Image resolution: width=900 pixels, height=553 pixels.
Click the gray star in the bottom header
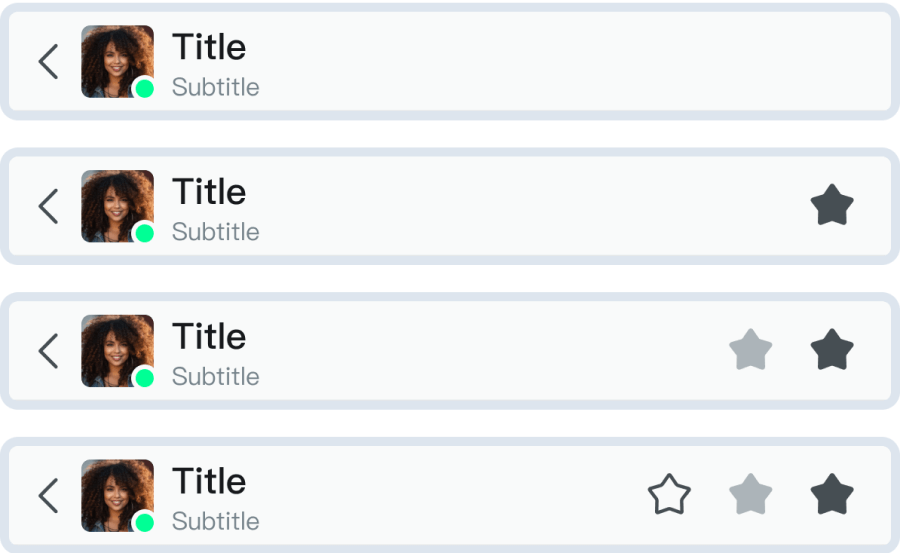pyautogui.click(x=750, y=495)
